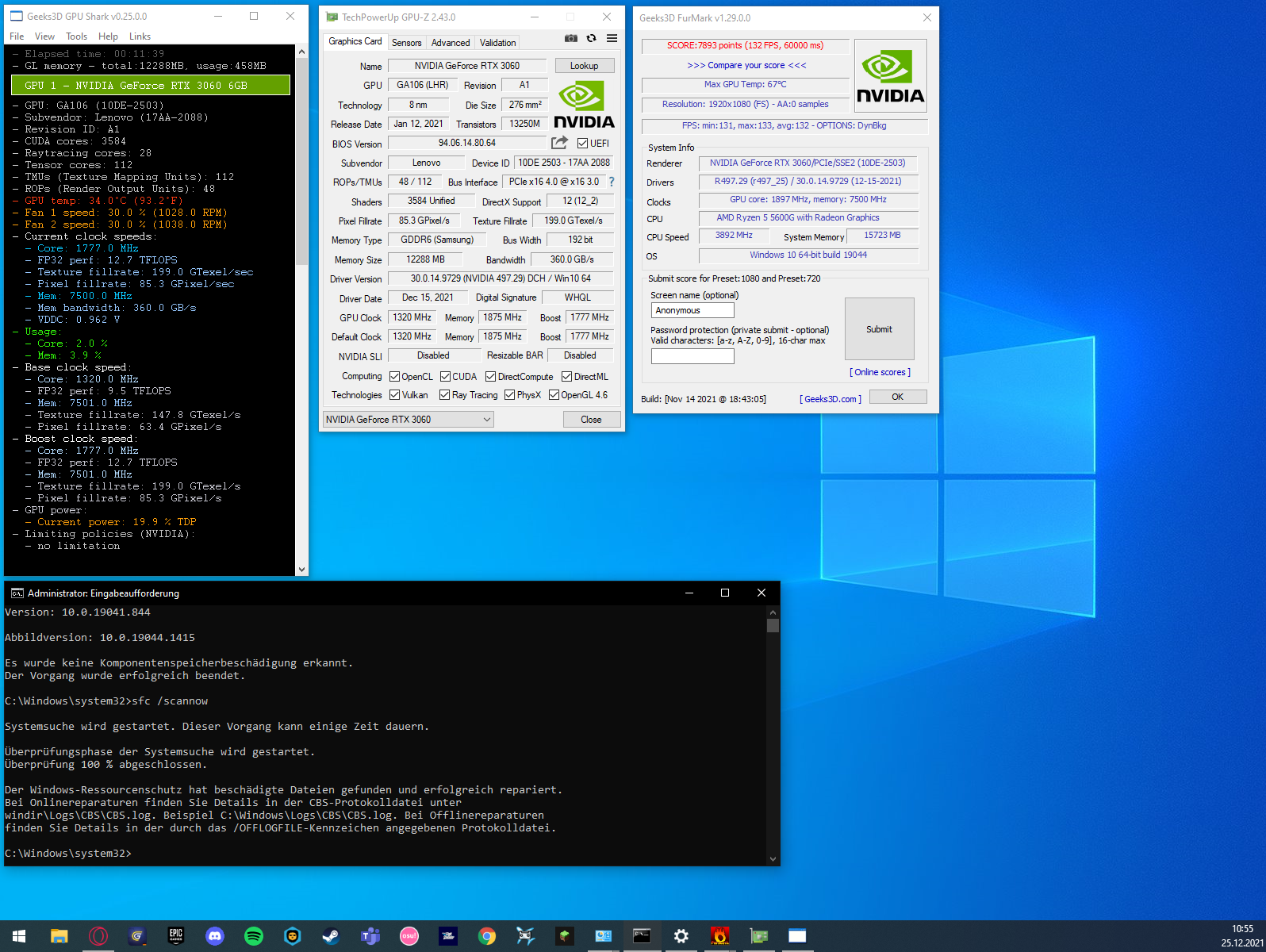Click OK in the FurMark dialog
Viewport: 1266px width, 952px height.
click(x=898, y=397)
